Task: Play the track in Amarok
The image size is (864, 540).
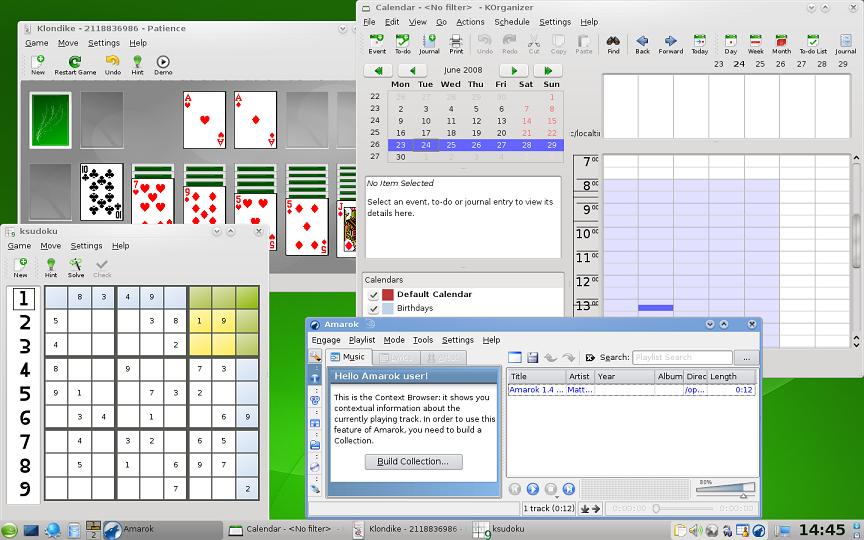Action: point(532,489)
